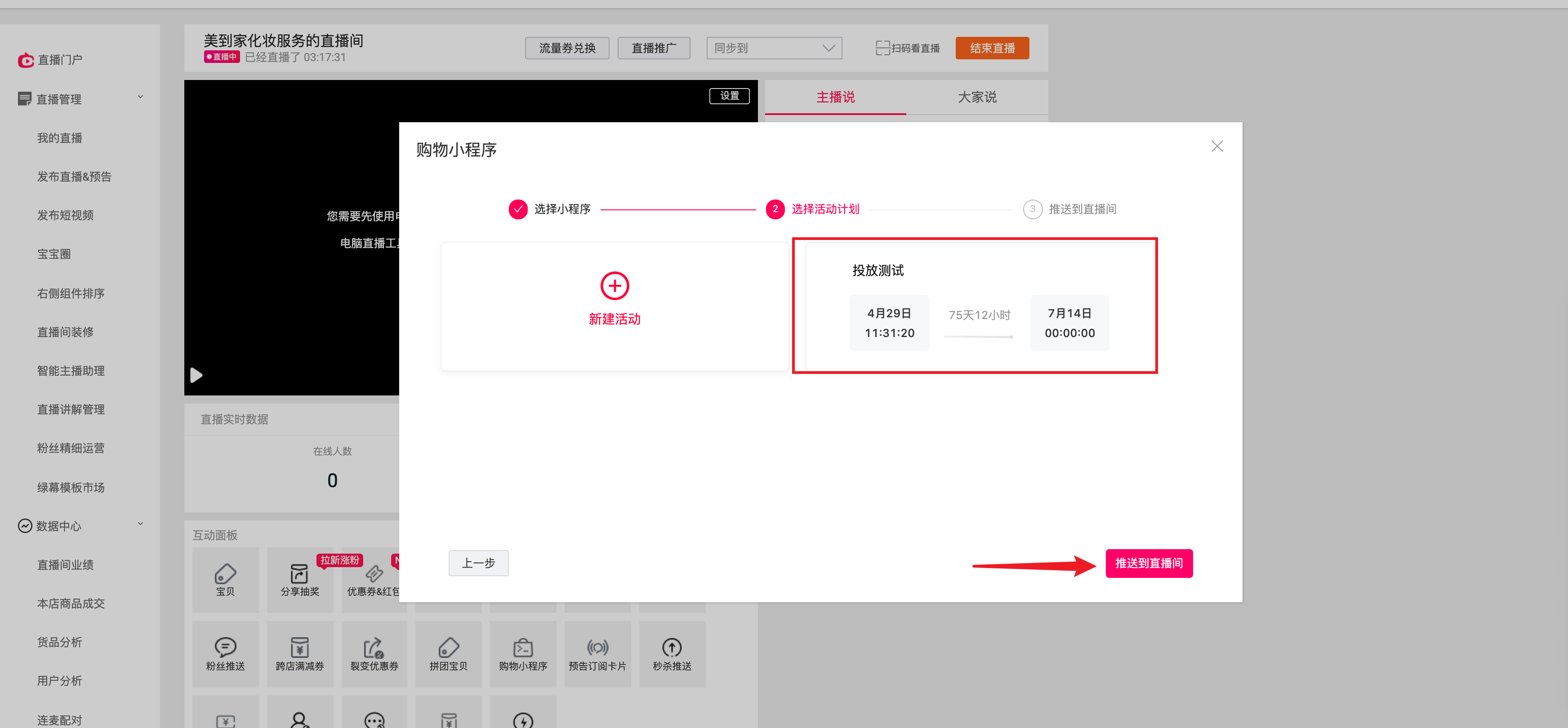This screenshot has height=728, width=1568.
Task: Collapse the 数据中心 sidebar section
Action: [x=141, y=524]
